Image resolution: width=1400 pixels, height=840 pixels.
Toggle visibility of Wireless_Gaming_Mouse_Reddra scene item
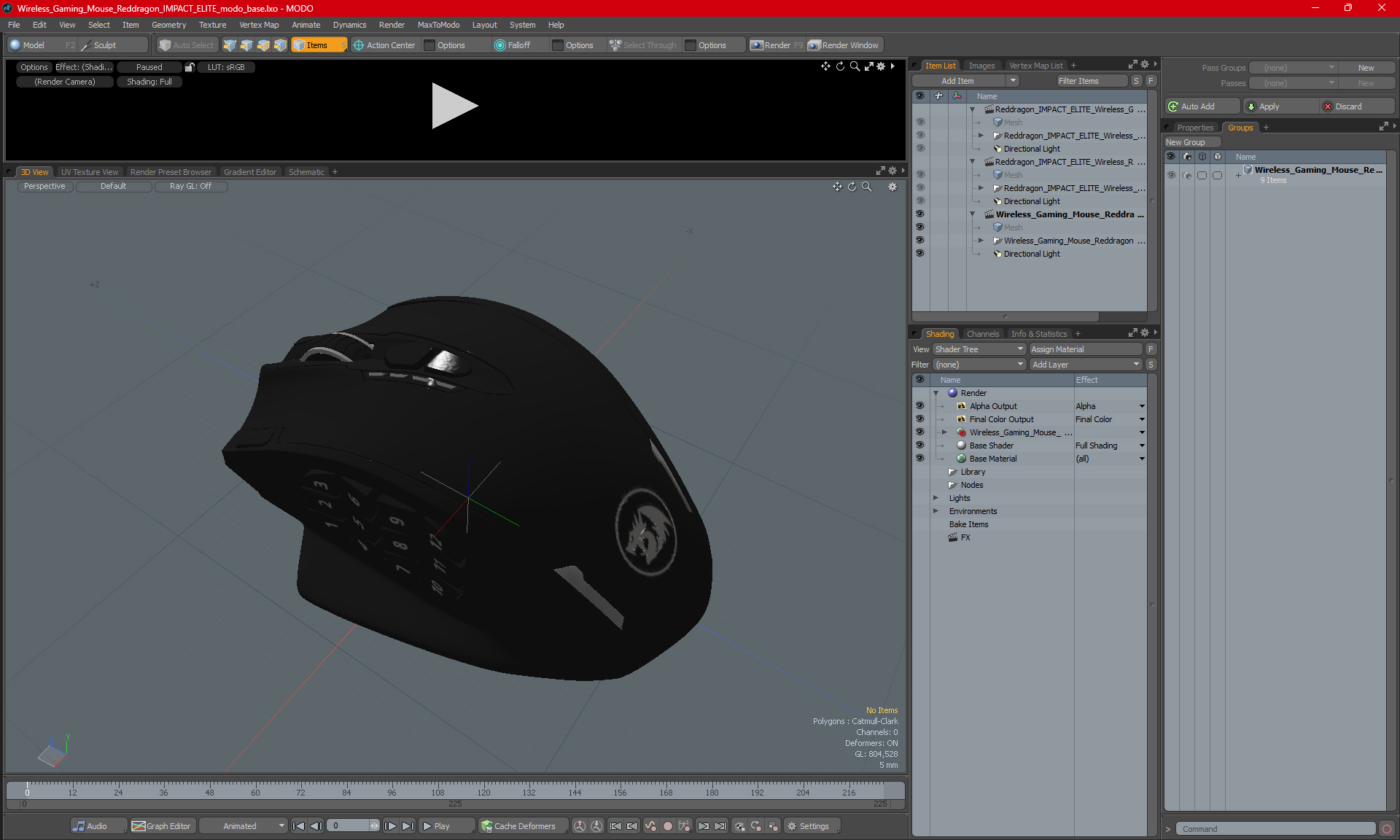(920, 214)
